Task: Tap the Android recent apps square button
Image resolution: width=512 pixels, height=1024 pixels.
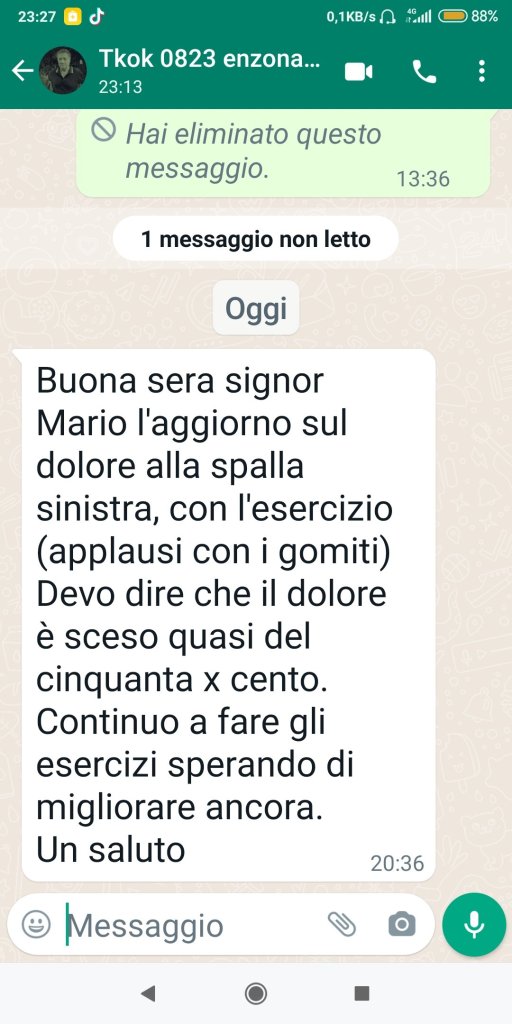Action: [362, 994]
